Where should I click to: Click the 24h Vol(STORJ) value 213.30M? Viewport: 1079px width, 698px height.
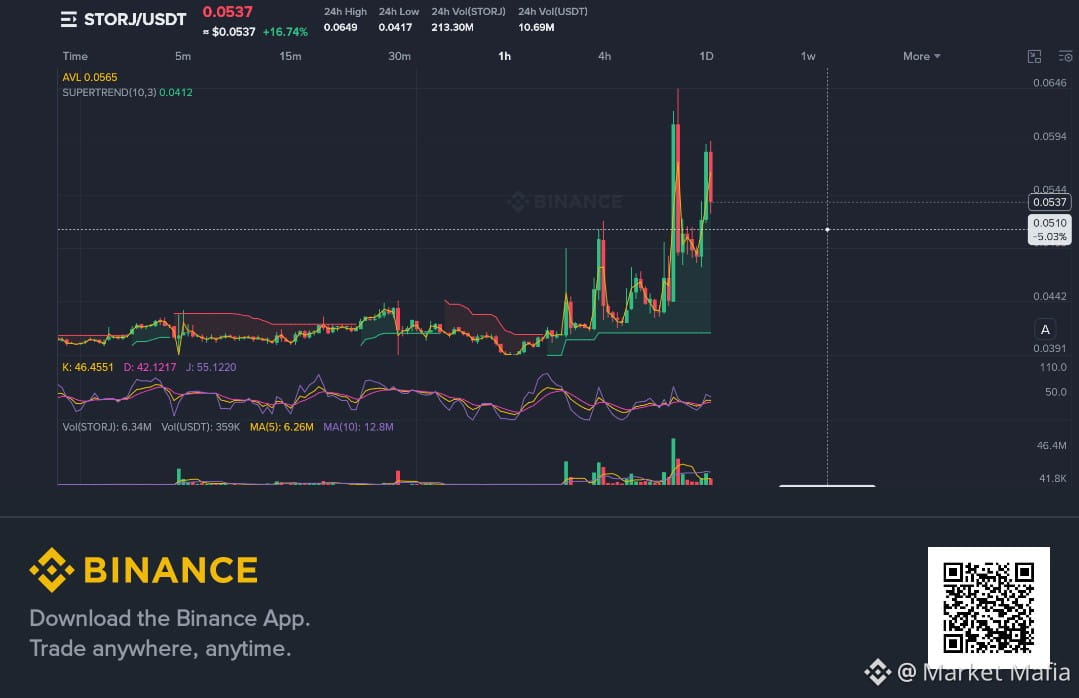(x=452, y=28)
